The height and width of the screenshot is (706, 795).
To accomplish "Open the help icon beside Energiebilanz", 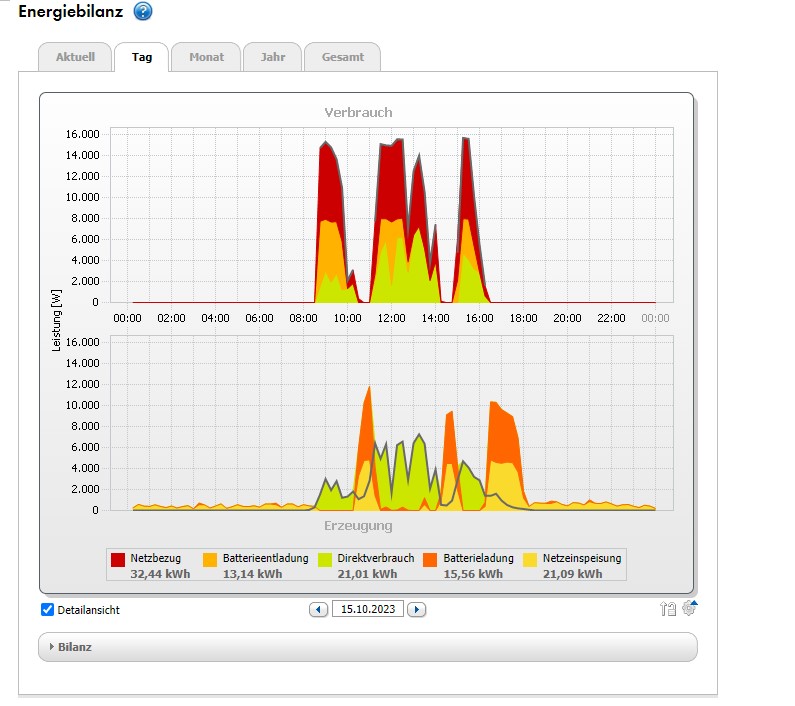I will 143,12.
